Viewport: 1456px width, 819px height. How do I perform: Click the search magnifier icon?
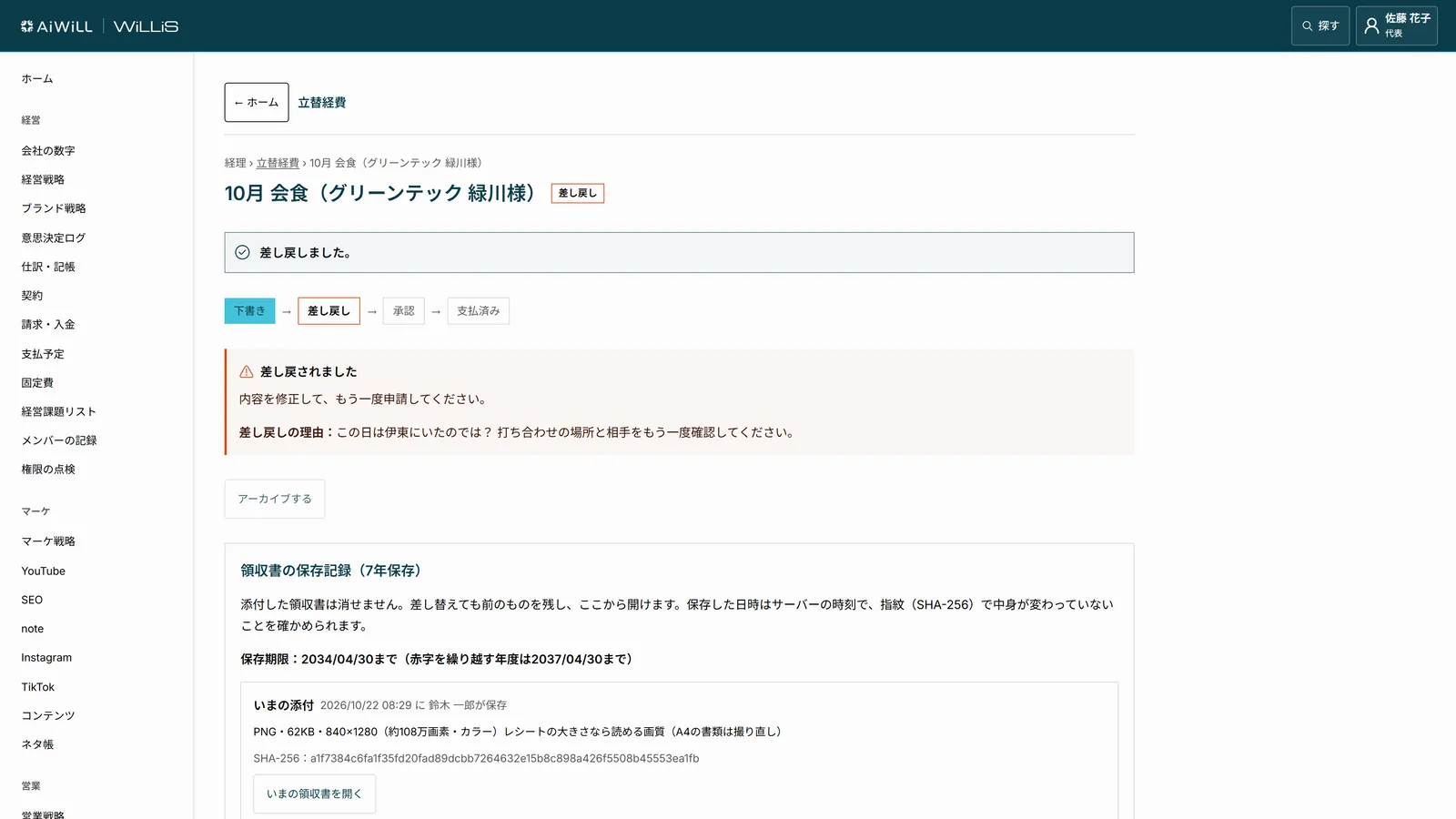tap(1308, 26)
